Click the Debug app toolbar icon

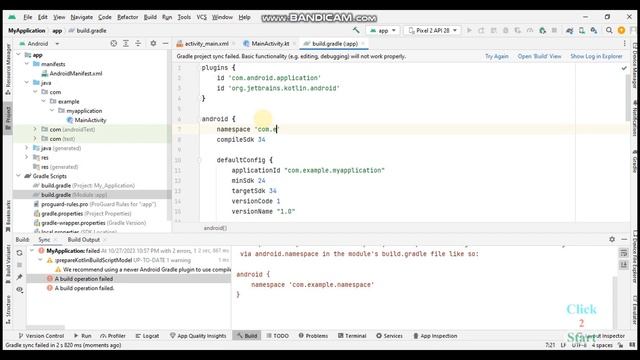505,30
